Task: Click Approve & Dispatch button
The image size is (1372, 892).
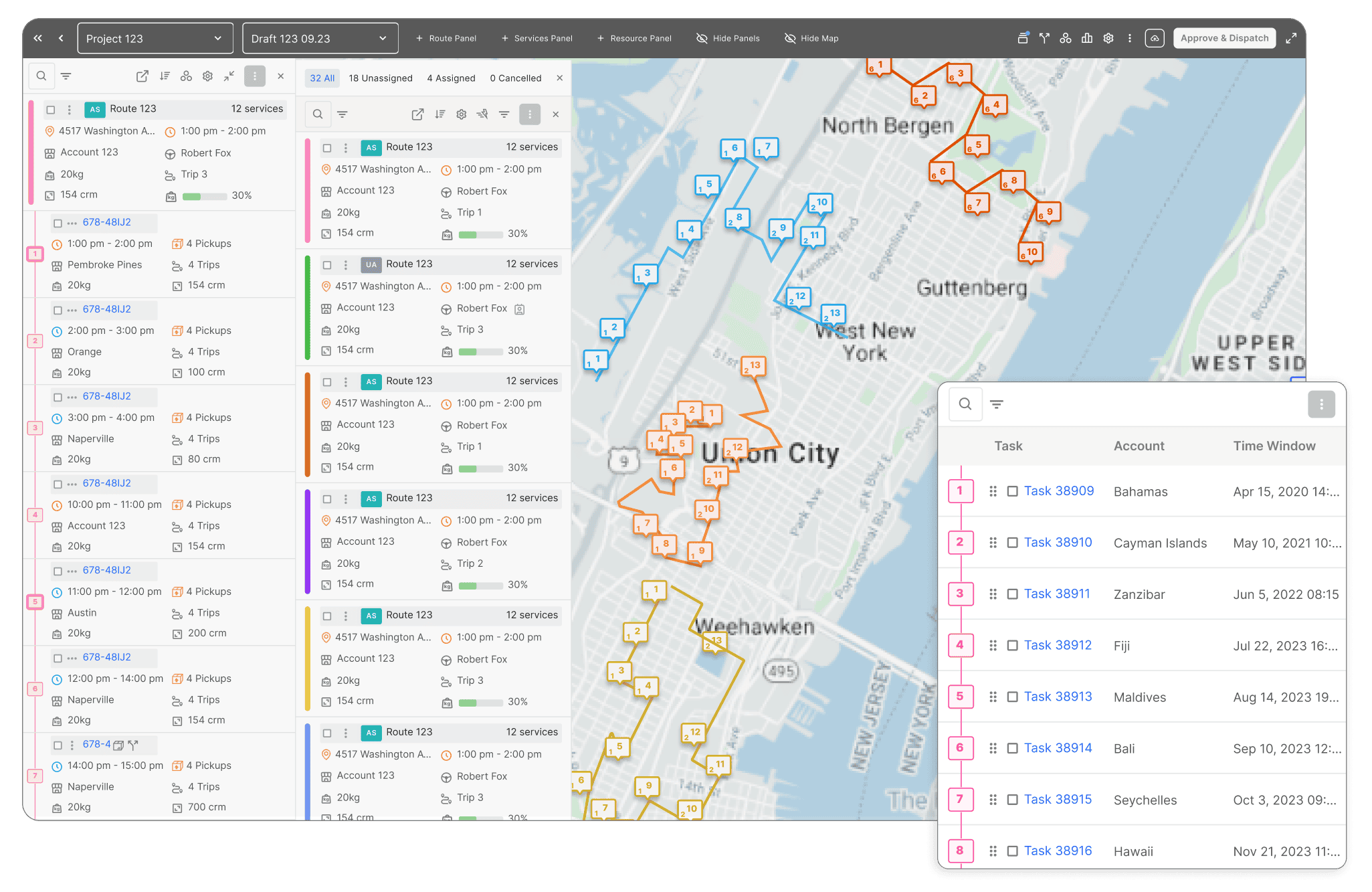Action: point(1225,38)
